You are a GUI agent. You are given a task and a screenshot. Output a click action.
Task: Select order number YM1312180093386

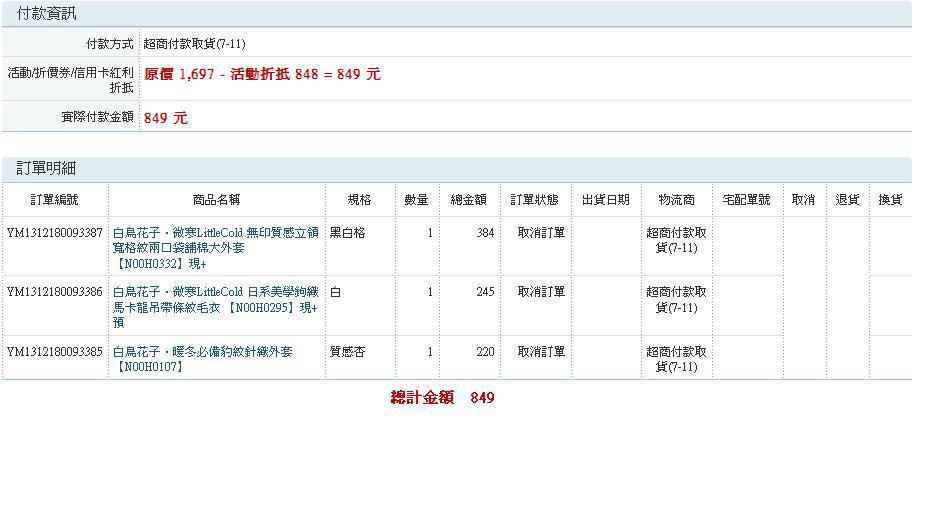click(54, 292)
